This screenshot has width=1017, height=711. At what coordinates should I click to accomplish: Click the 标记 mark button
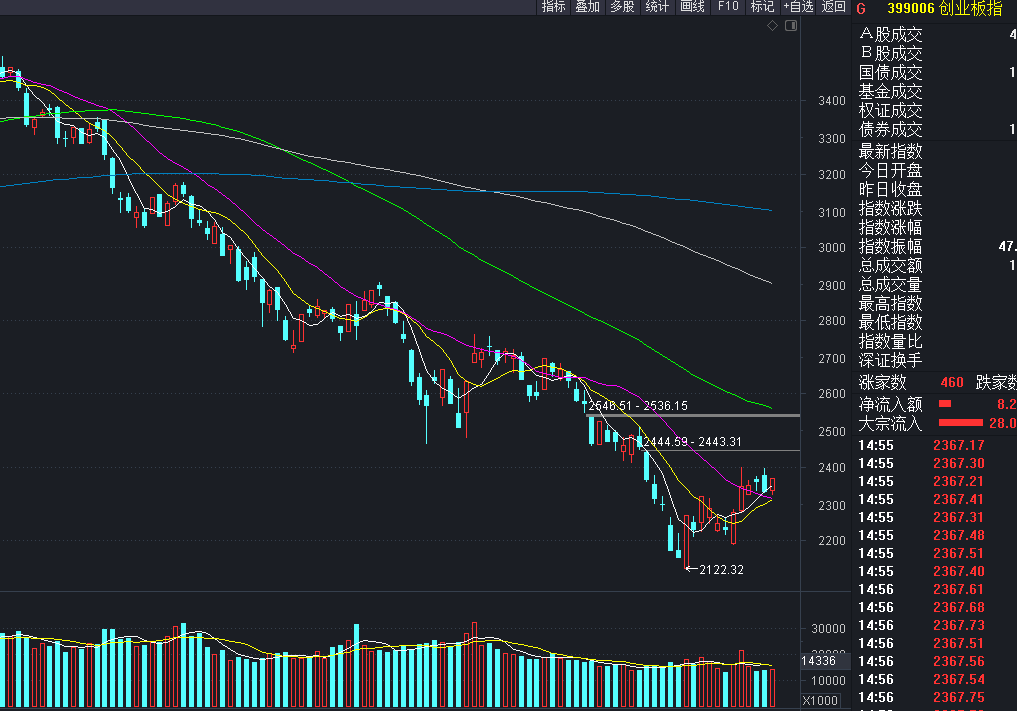point(762,7)
